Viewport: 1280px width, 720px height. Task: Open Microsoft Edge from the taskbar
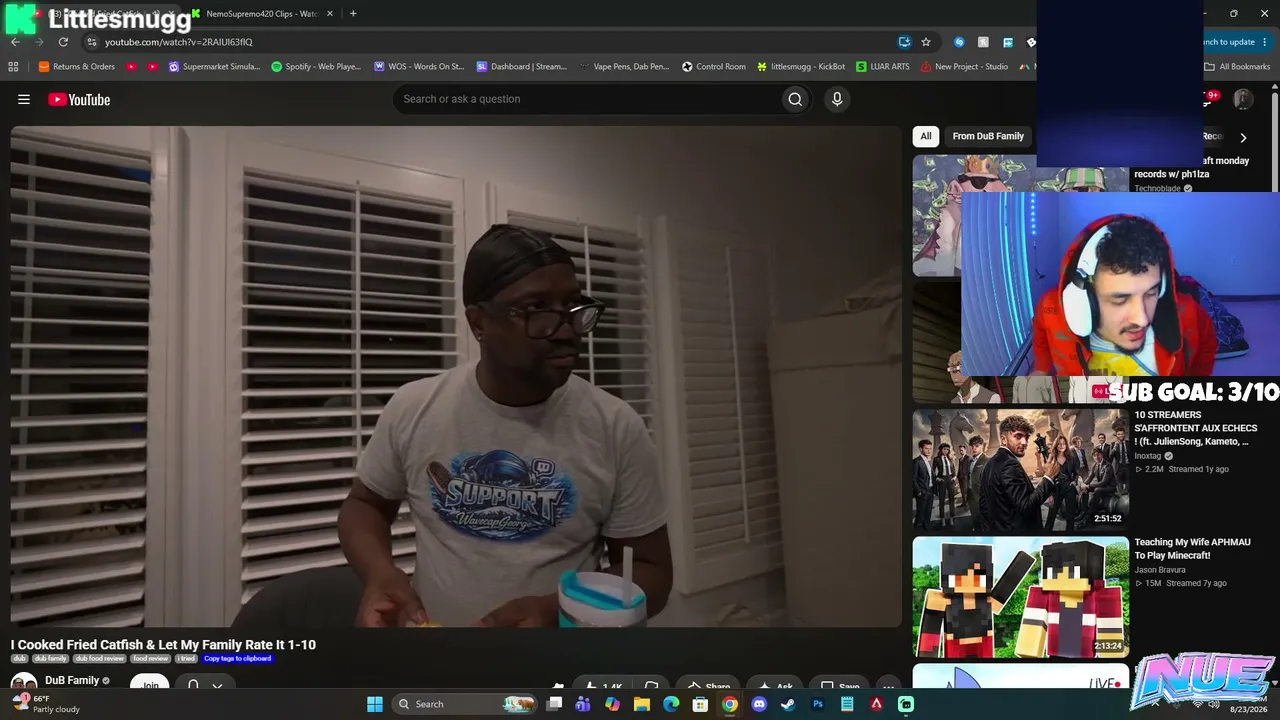pos(671,704)
